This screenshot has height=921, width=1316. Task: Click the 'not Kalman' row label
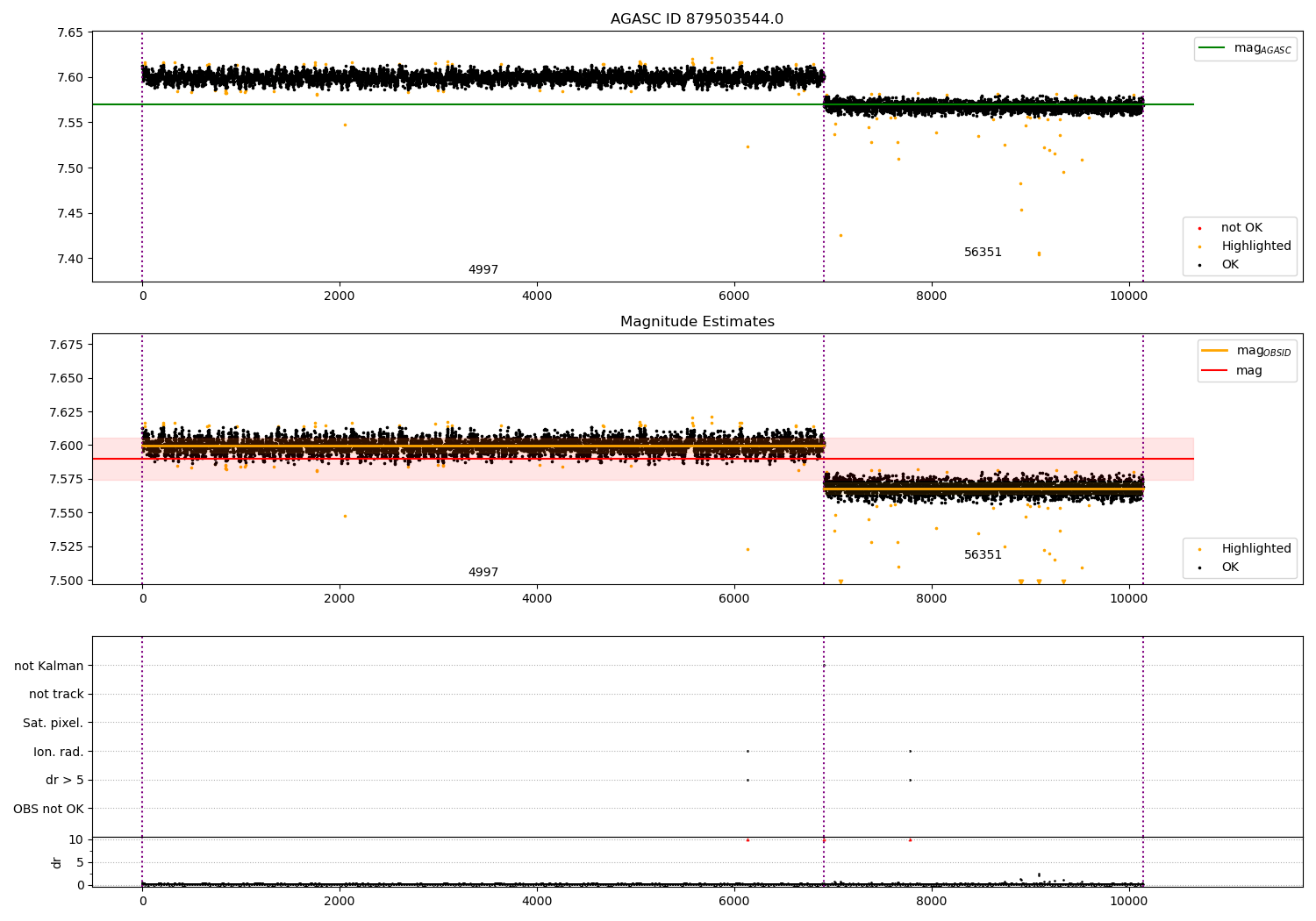[x=49, y=666]
